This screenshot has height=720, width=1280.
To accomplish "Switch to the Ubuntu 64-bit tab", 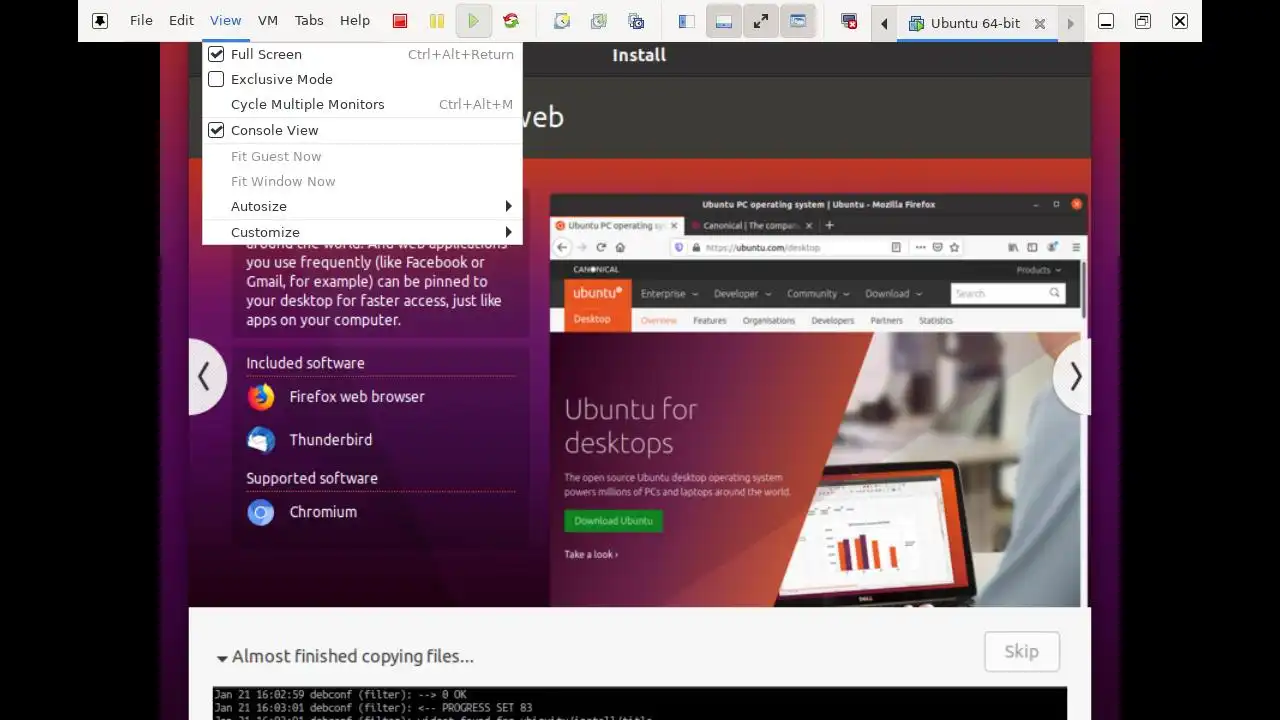I will point(976,23).
